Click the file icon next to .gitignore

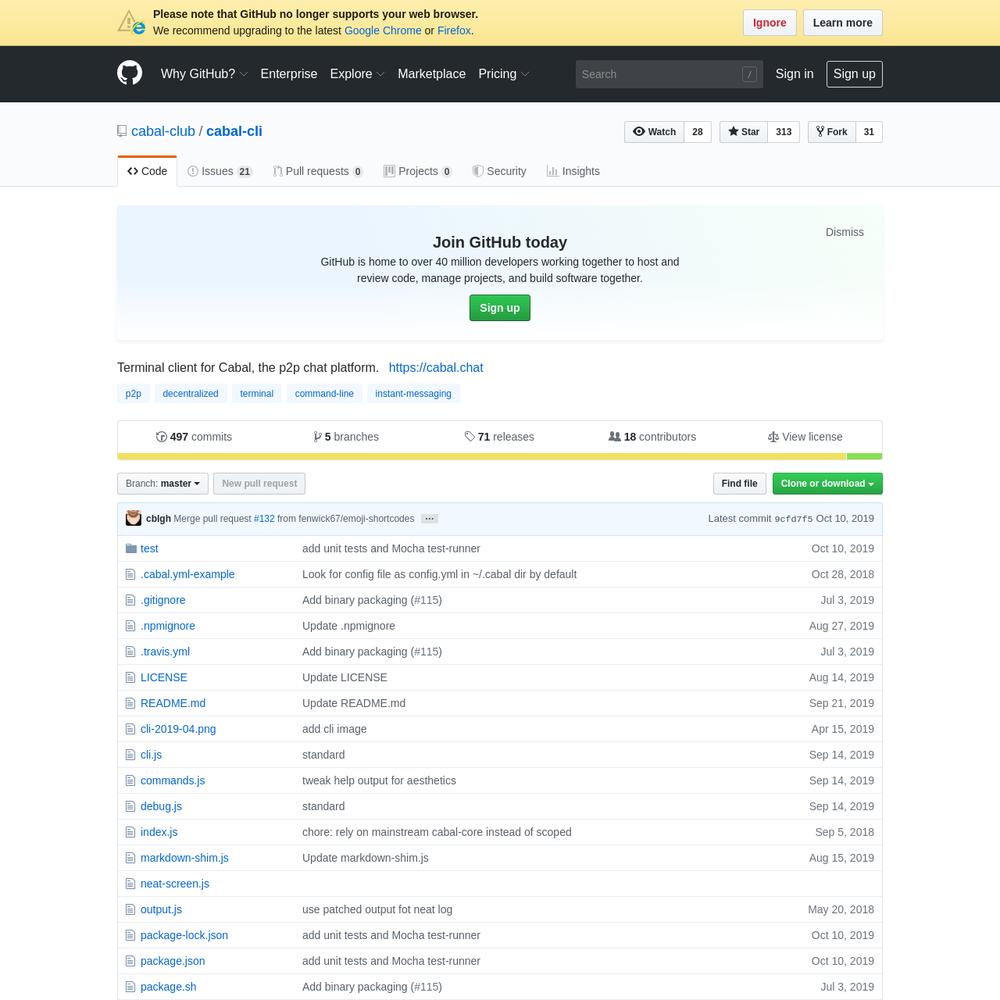[131, 600]
